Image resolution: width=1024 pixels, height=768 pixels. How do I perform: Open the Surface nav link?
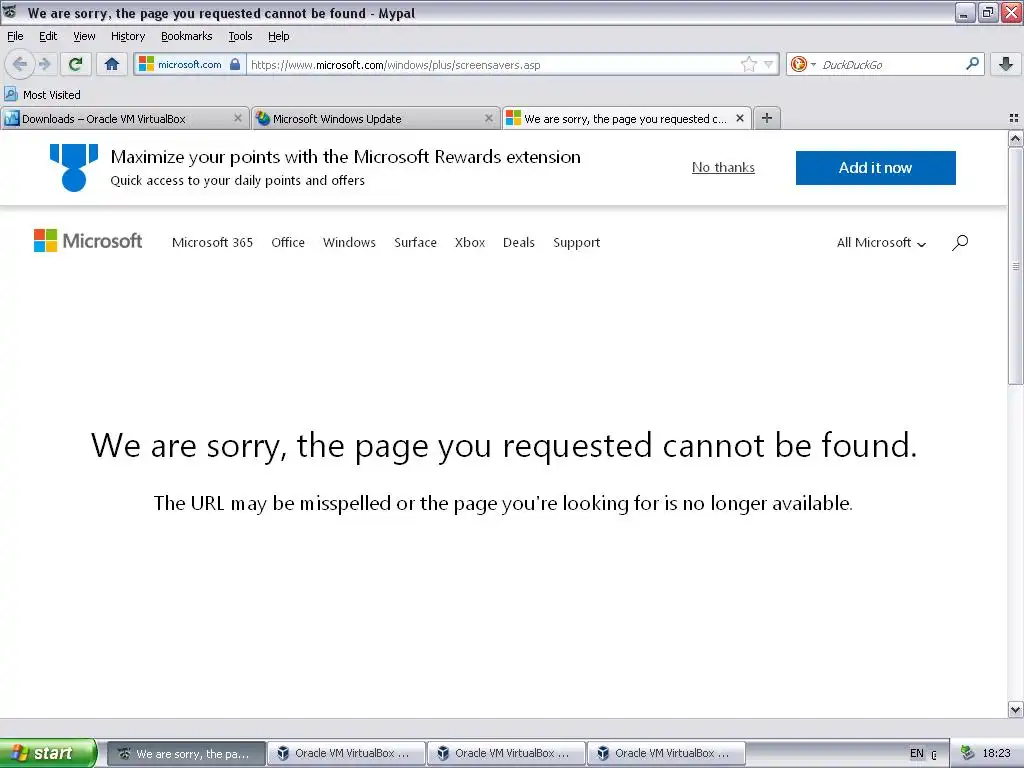(415, 242)
